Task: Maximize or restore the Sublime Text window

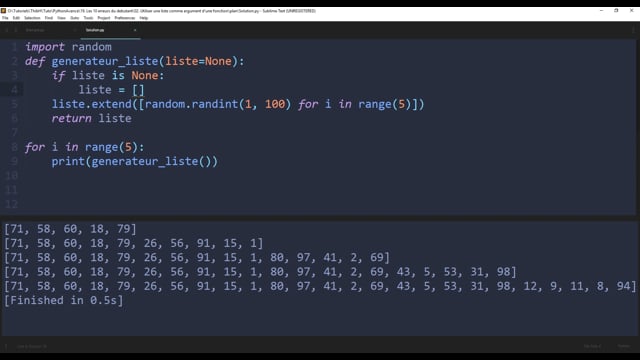Action: pyautogui.click(x=616, y=11)
